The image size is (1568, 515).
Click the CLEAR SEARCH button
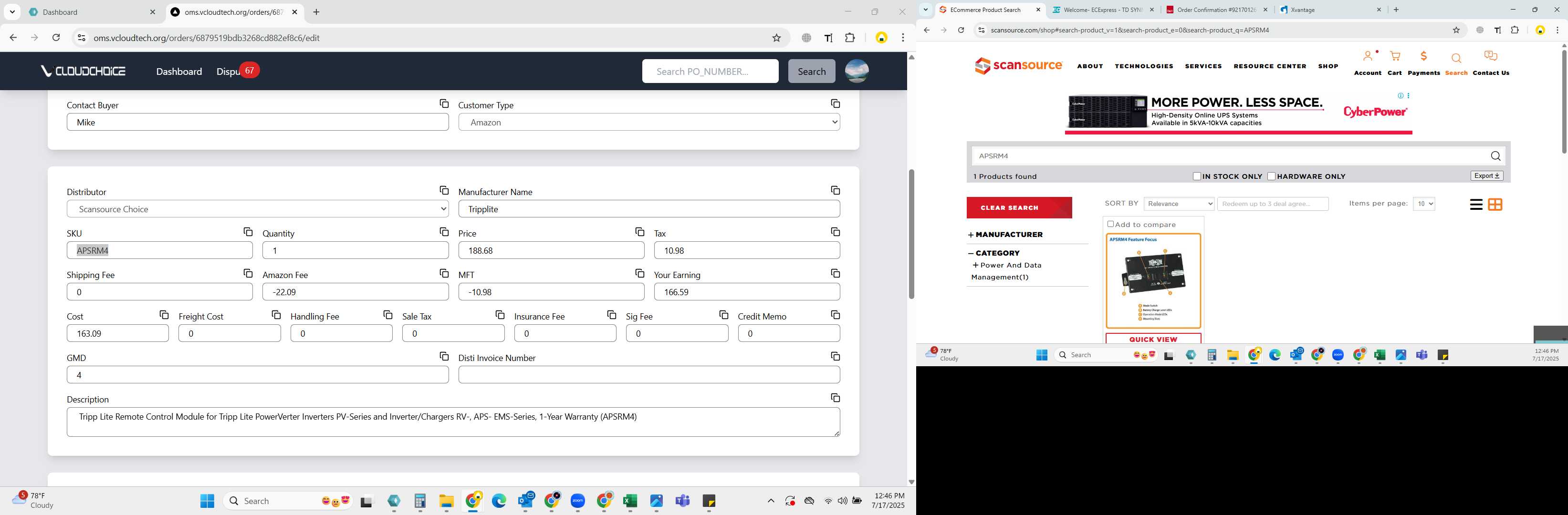pyautogui.click(x=1019, y=208)
